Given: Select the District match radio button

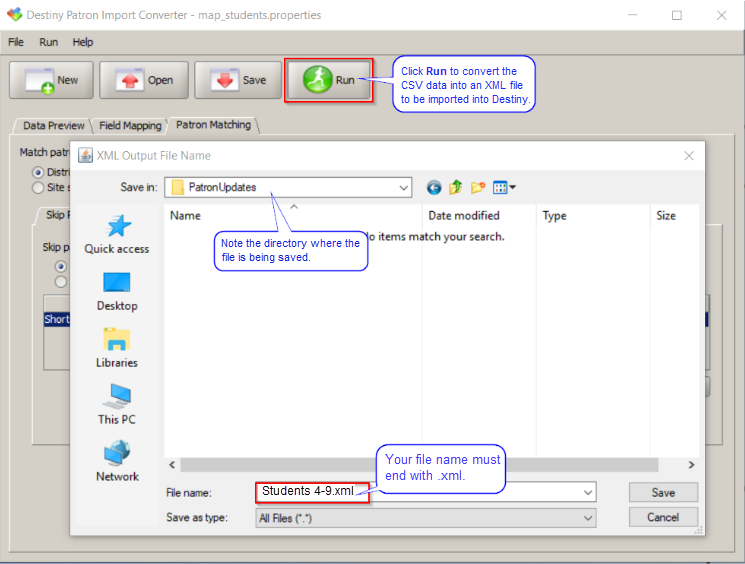Looking at the screenshot, I should [x=39, y=172].
